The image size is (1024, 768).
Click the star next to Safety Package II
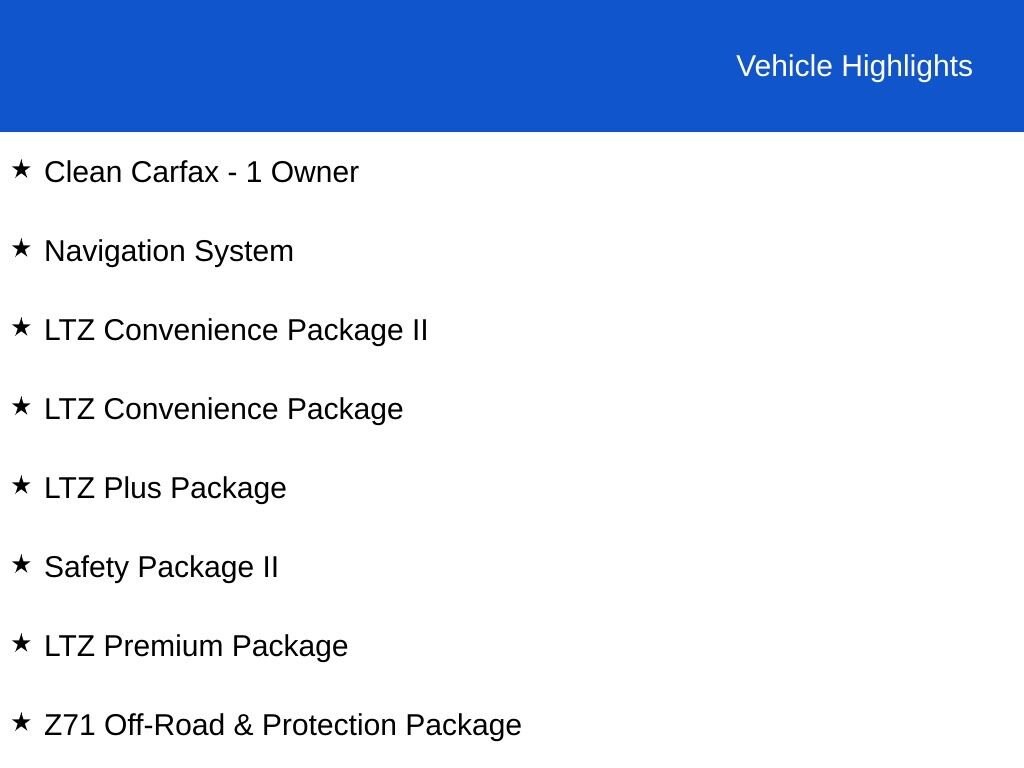pyautogui.click(x=21, y=564)
